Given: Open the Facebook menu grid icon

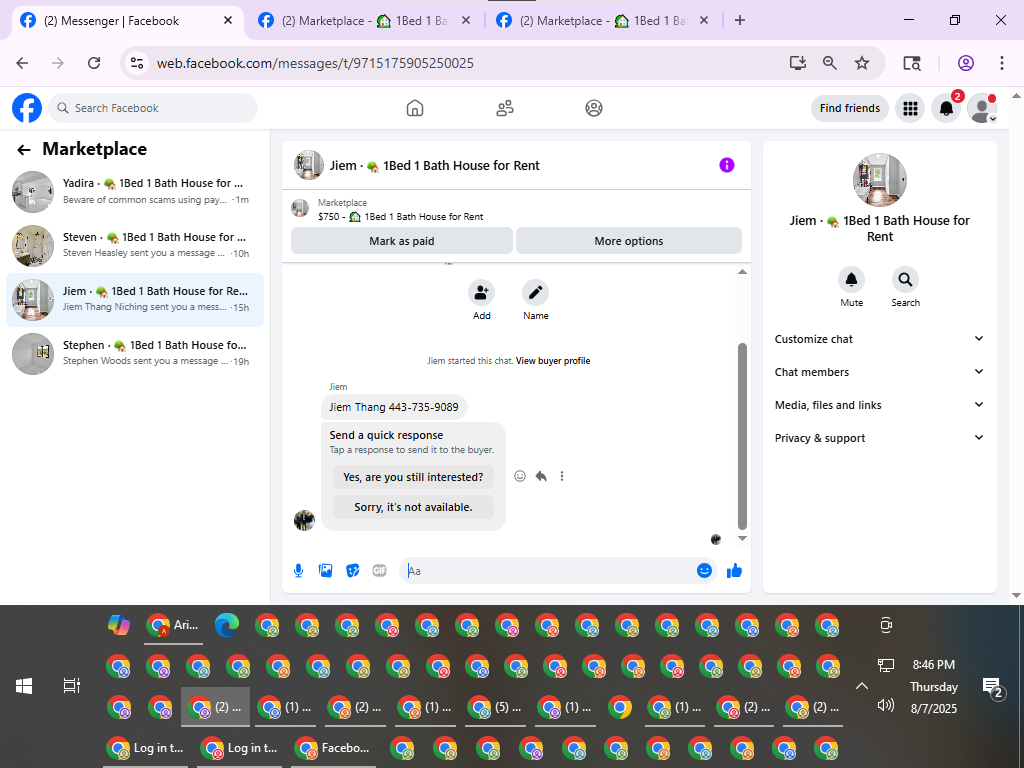Looking at the screenshot, I should (910, 108).
